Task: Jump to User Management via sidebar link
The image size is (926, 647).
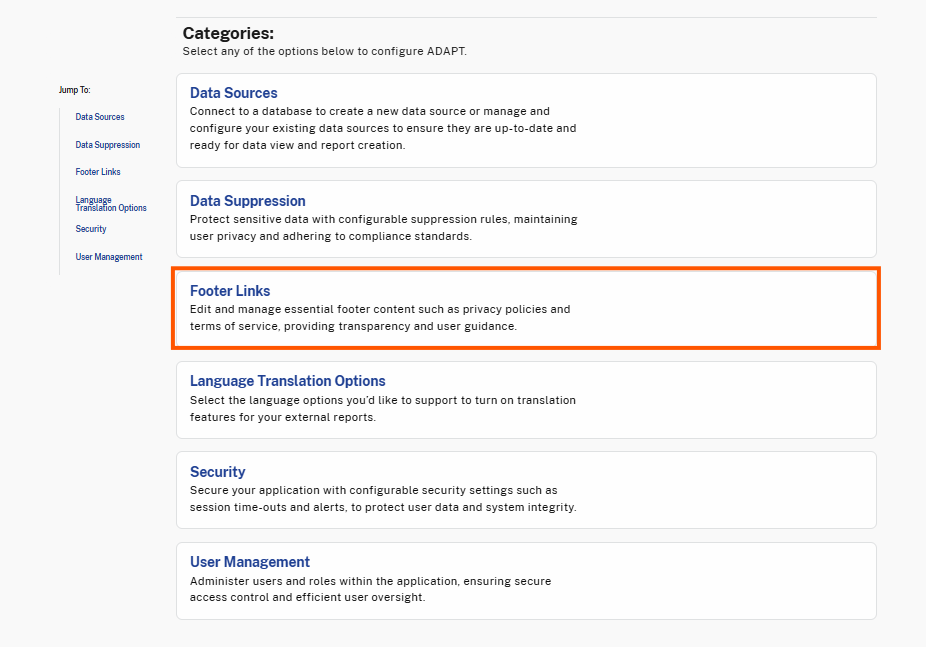Action: pos(108,256)
